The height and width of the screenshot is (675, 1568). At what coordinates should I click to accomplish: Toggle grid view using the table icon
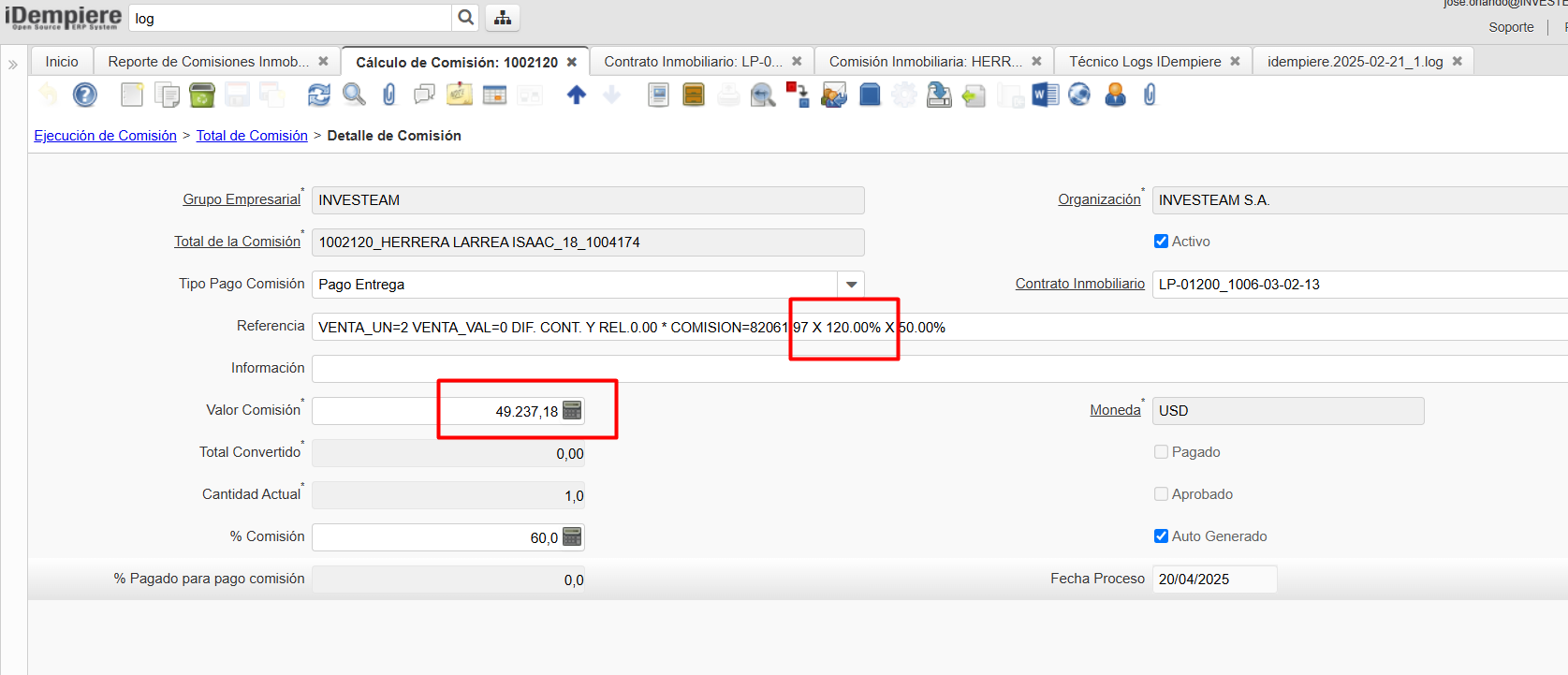(494, 95)
